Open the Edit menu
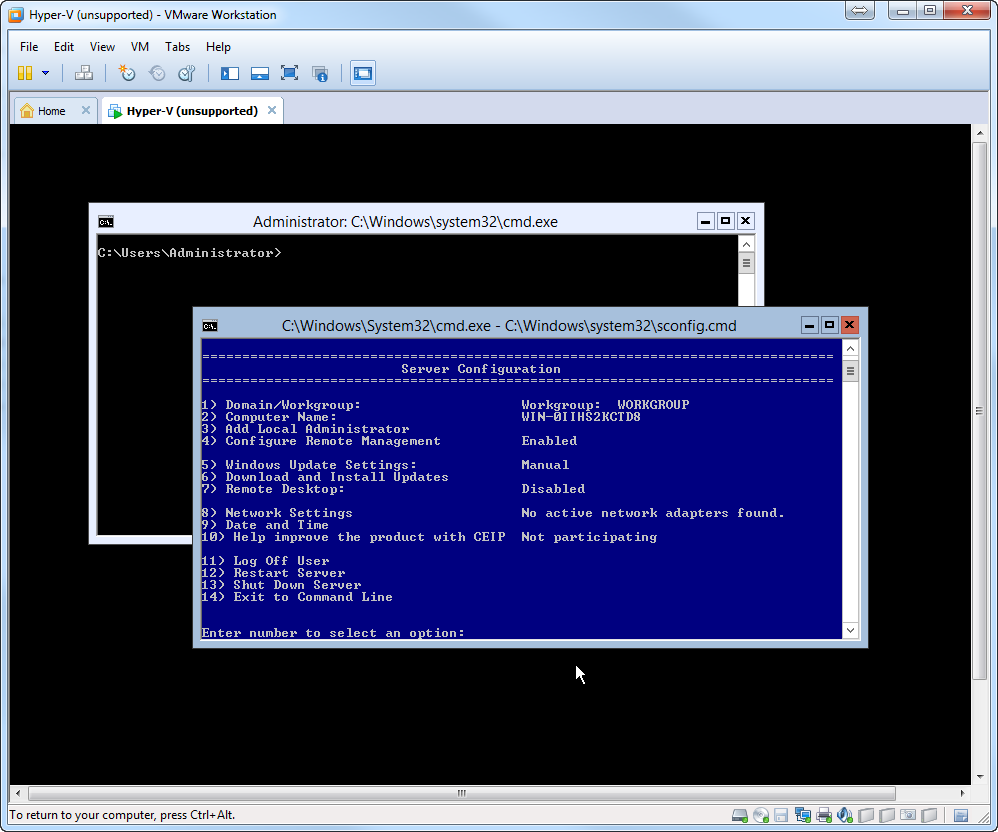 tap(64, 46)
